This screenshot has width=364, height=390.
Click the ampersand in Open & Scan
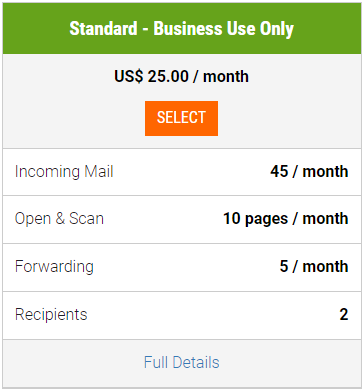[x=60, y=219]
